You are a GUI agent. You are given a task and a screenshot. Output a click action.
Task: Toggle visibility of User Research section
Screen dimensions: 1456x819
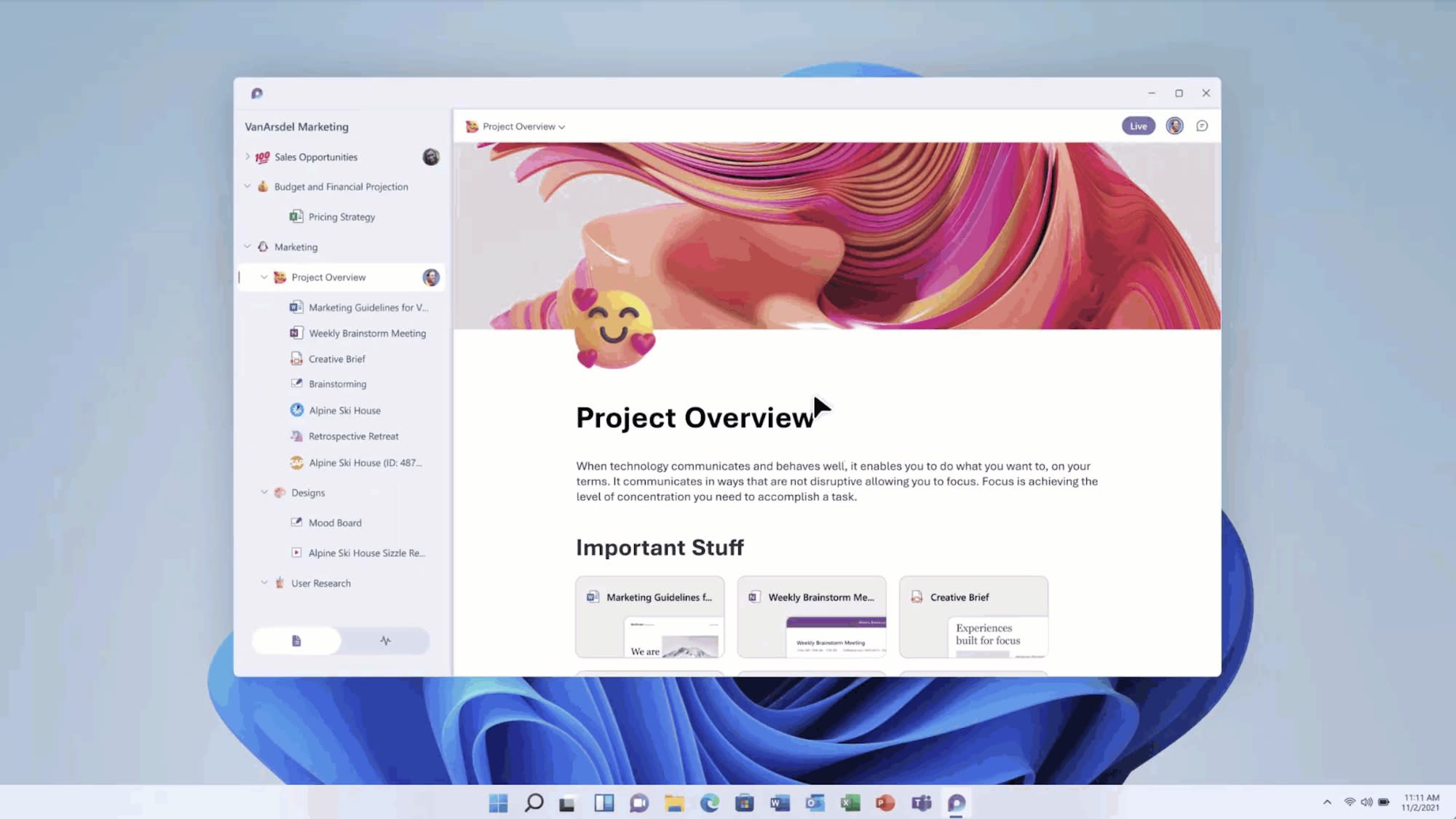coord(264,583)
